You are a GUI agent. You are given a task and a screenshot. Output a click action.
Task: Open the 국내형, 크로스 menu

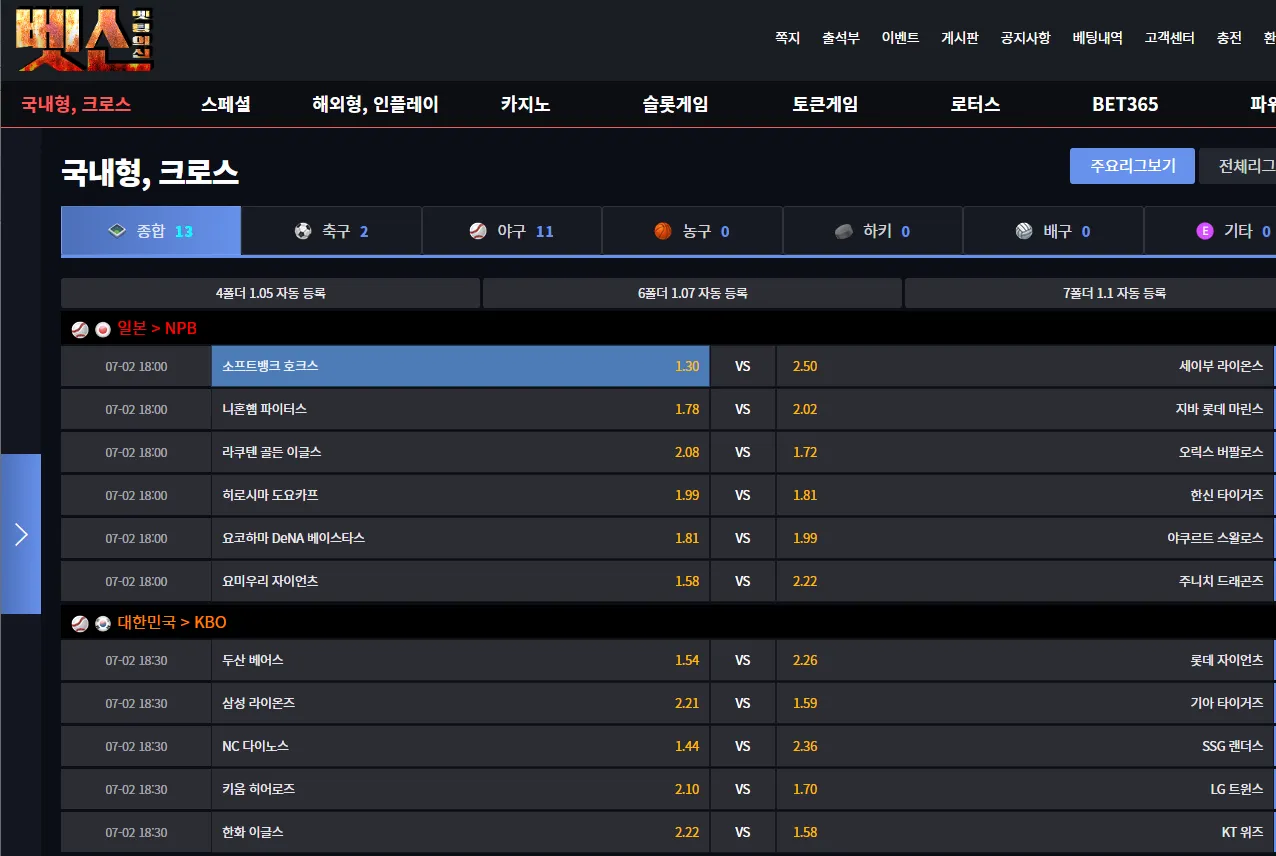(77, 104)
